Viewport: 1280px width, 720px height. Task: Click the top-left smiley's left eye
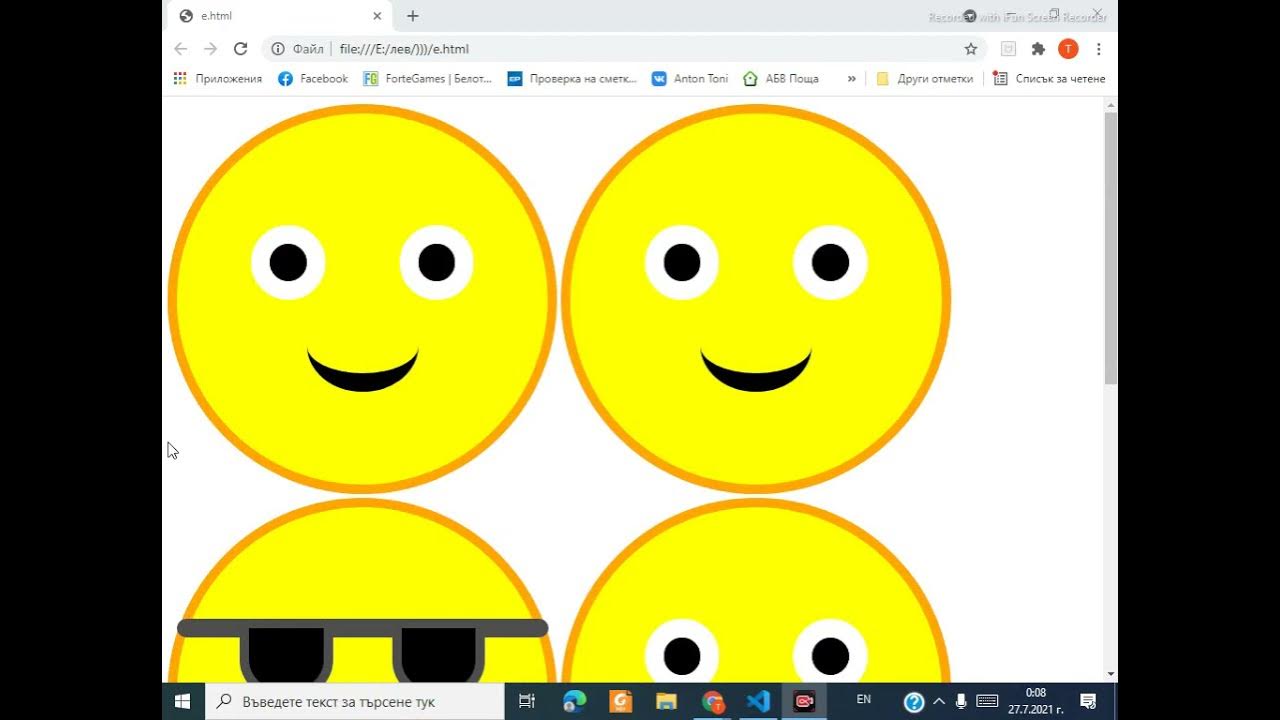click(288, 262)
